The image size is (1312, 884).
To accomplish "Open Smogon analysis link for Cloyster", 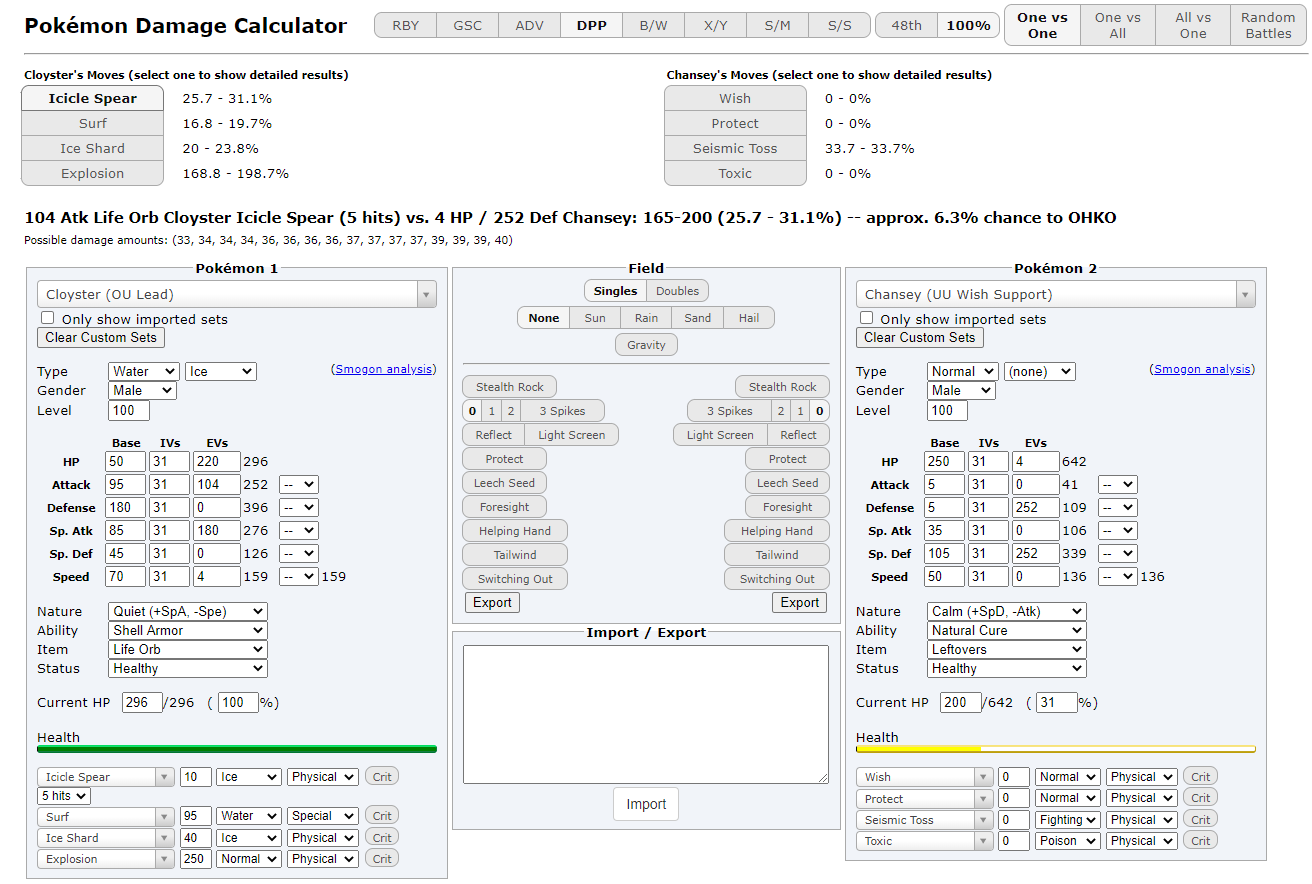I will (x=383, y=369).
